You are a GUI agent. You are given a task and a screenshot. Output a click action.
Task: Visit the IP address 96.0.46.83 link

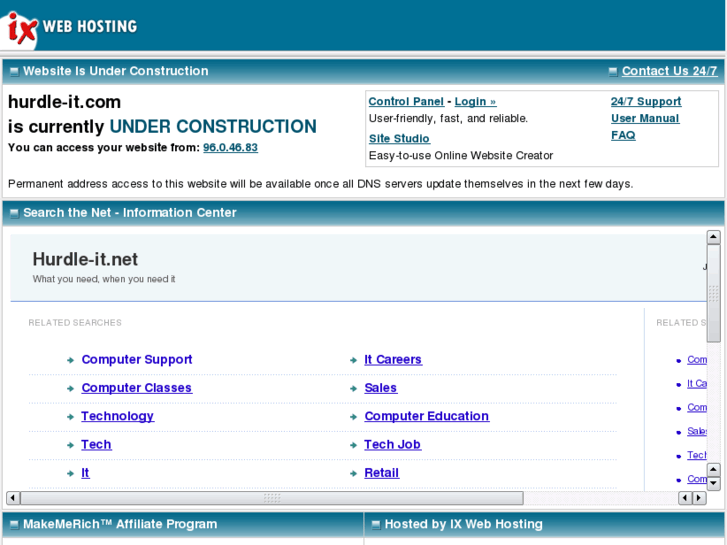tap(230, 147)
